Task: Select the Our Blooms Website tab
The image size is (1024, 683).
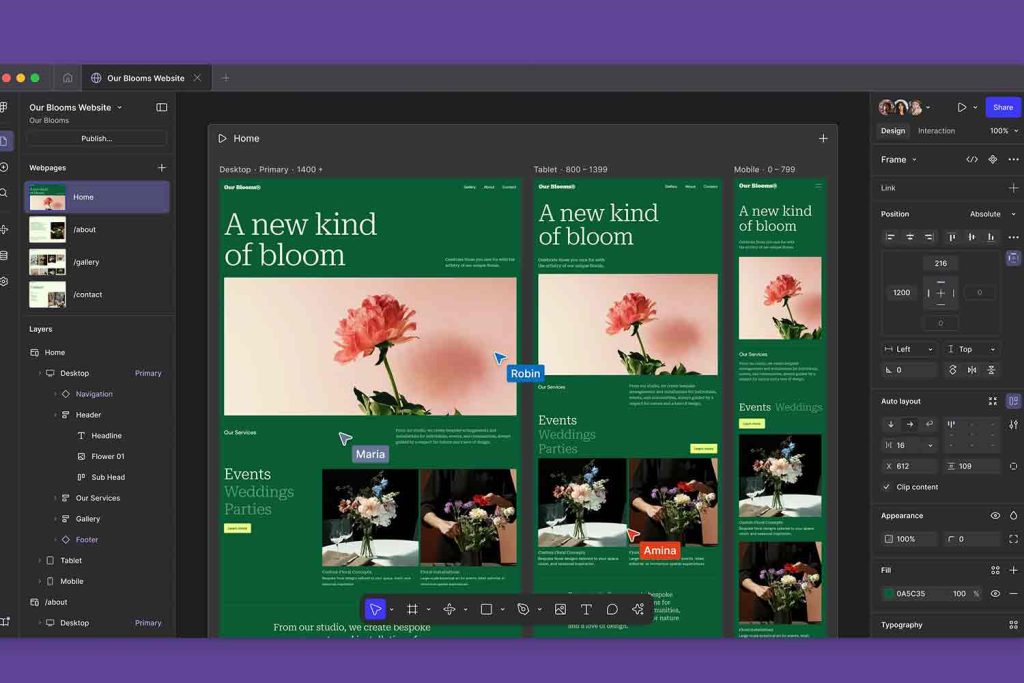Action: click(145, 78)
